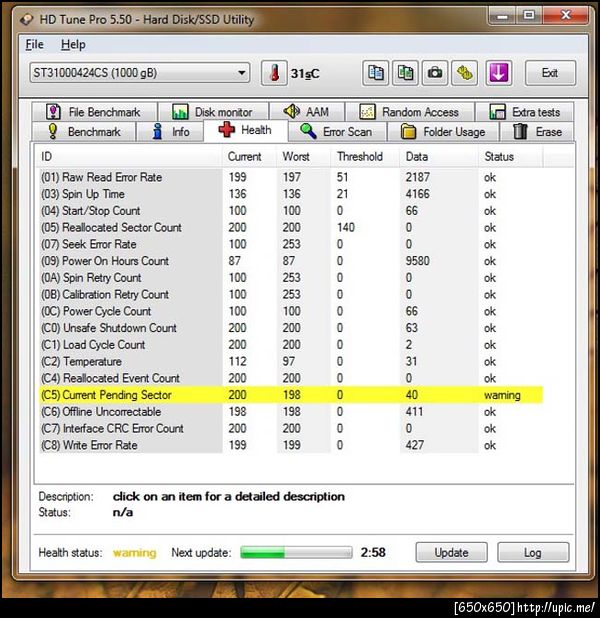Select the (C1) Load Cycle Count row
The image size is (600, 618).
291,345
